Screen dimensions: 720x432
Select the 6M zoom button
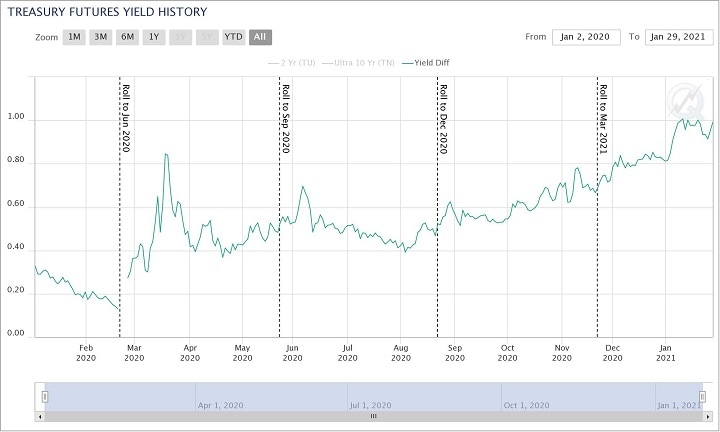coord(127,37)
